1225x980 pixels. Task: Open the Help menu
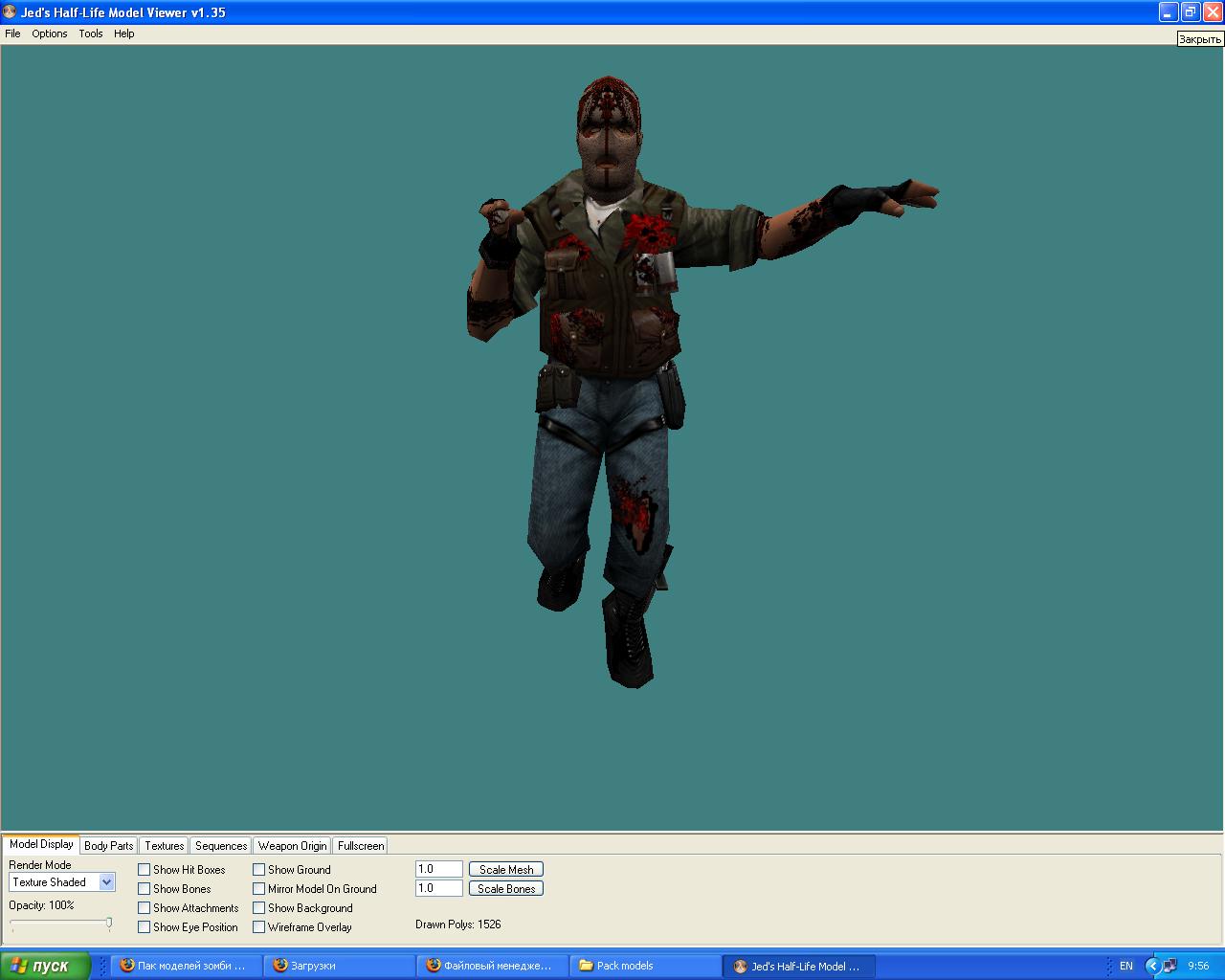coord(124,33)
